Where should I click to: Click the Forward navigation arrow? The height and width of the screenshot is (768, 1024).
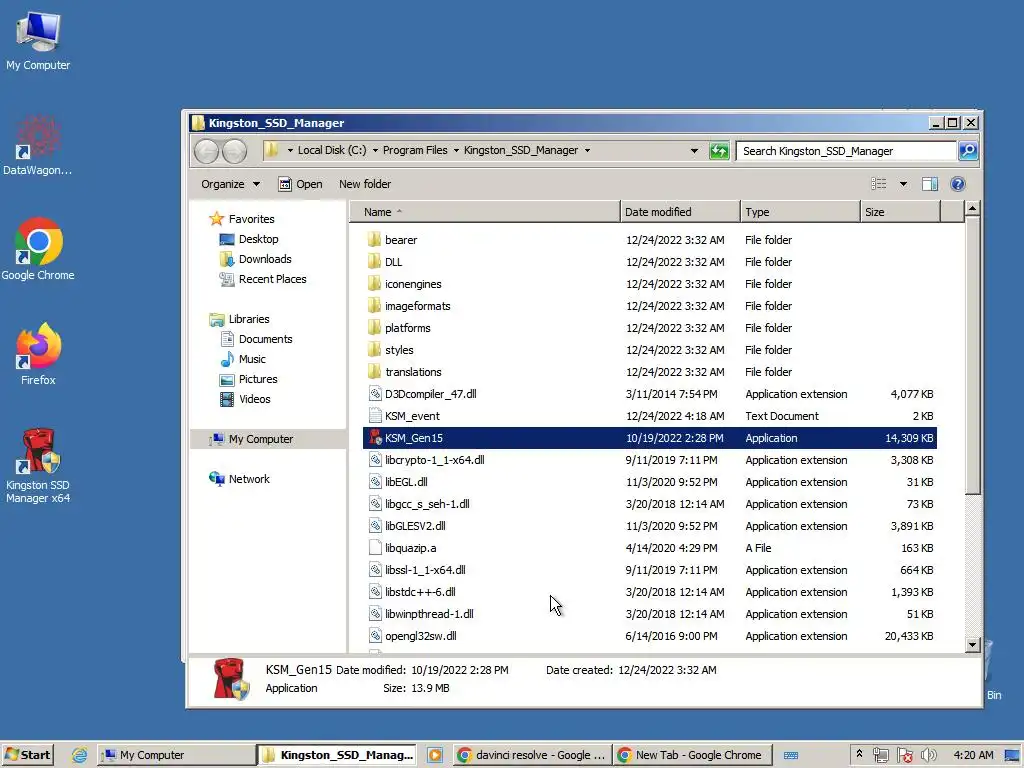point(234,152)
